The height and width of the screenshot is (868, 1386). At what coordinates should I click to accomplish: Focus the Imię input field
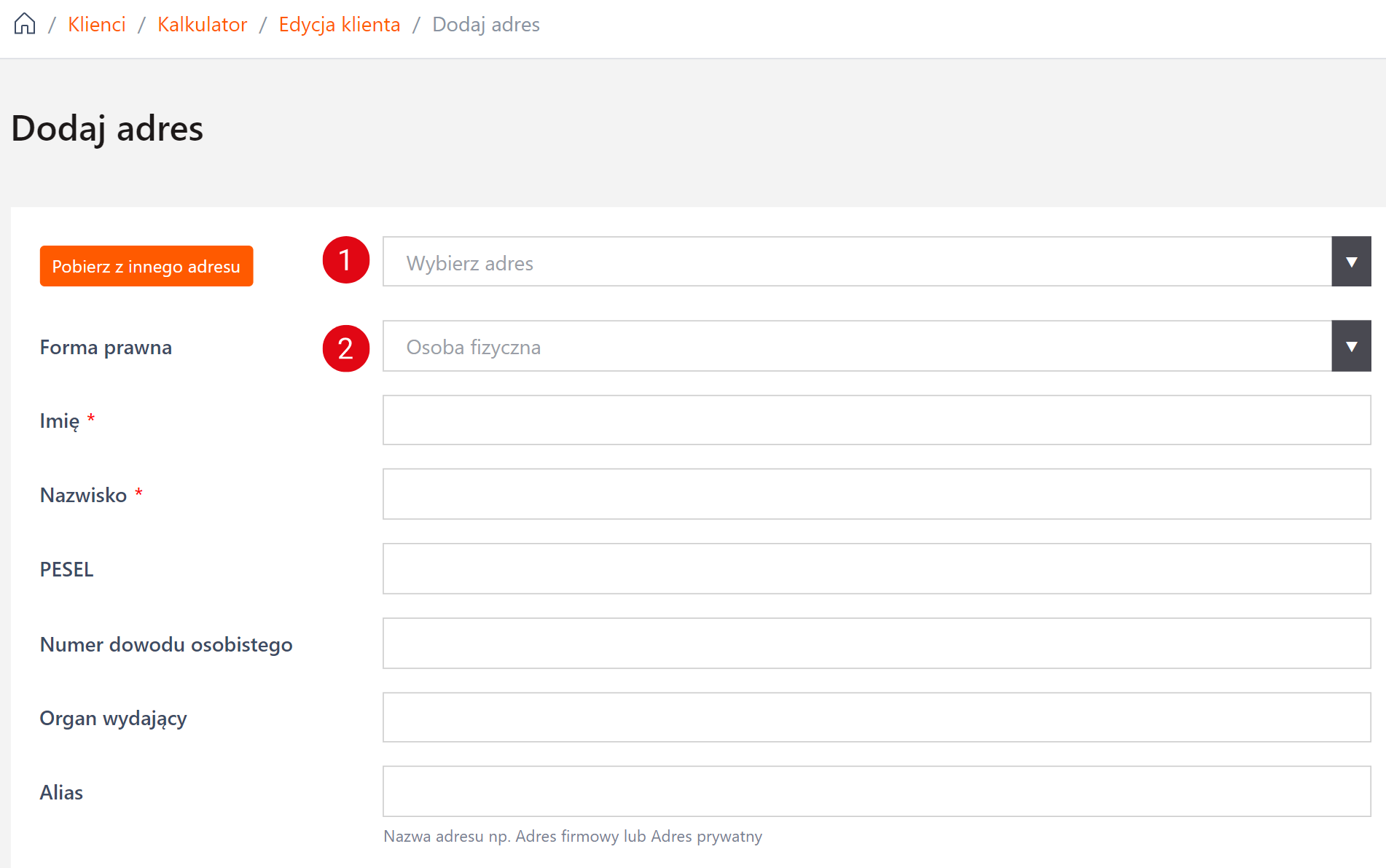876,420
